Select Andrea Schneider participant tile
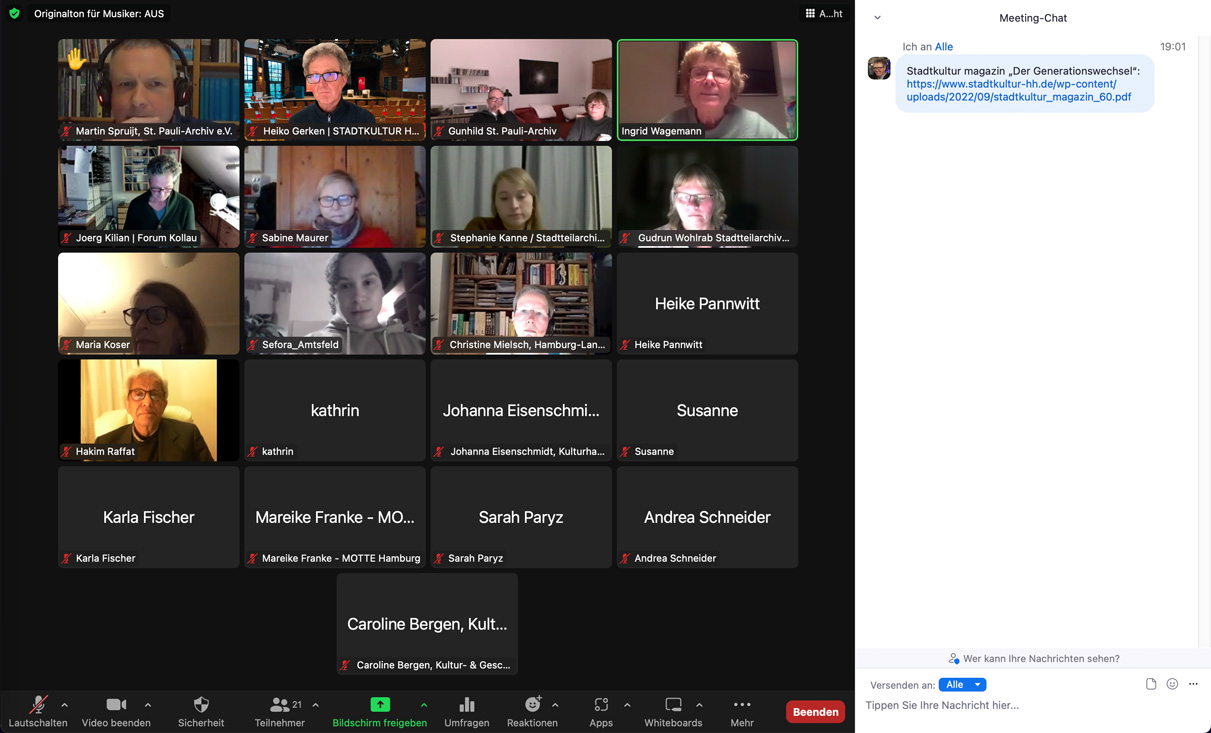1211x733 pixels. tap(707, 517)
